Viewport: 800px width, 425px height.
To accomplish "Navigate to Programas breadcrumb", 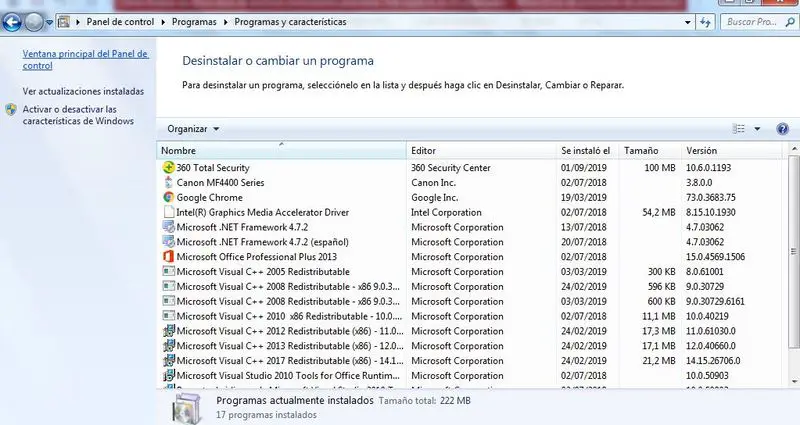I will pyautogui.click(x=194, y=22).
